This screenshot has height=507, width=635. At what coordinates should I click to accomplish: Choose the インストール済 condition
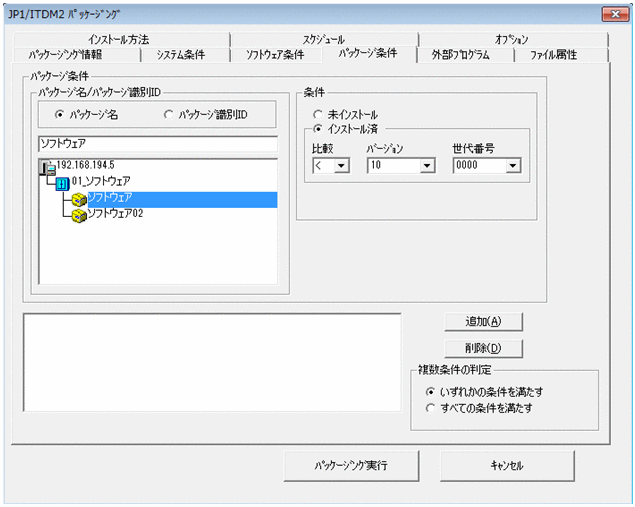[318, 129]
